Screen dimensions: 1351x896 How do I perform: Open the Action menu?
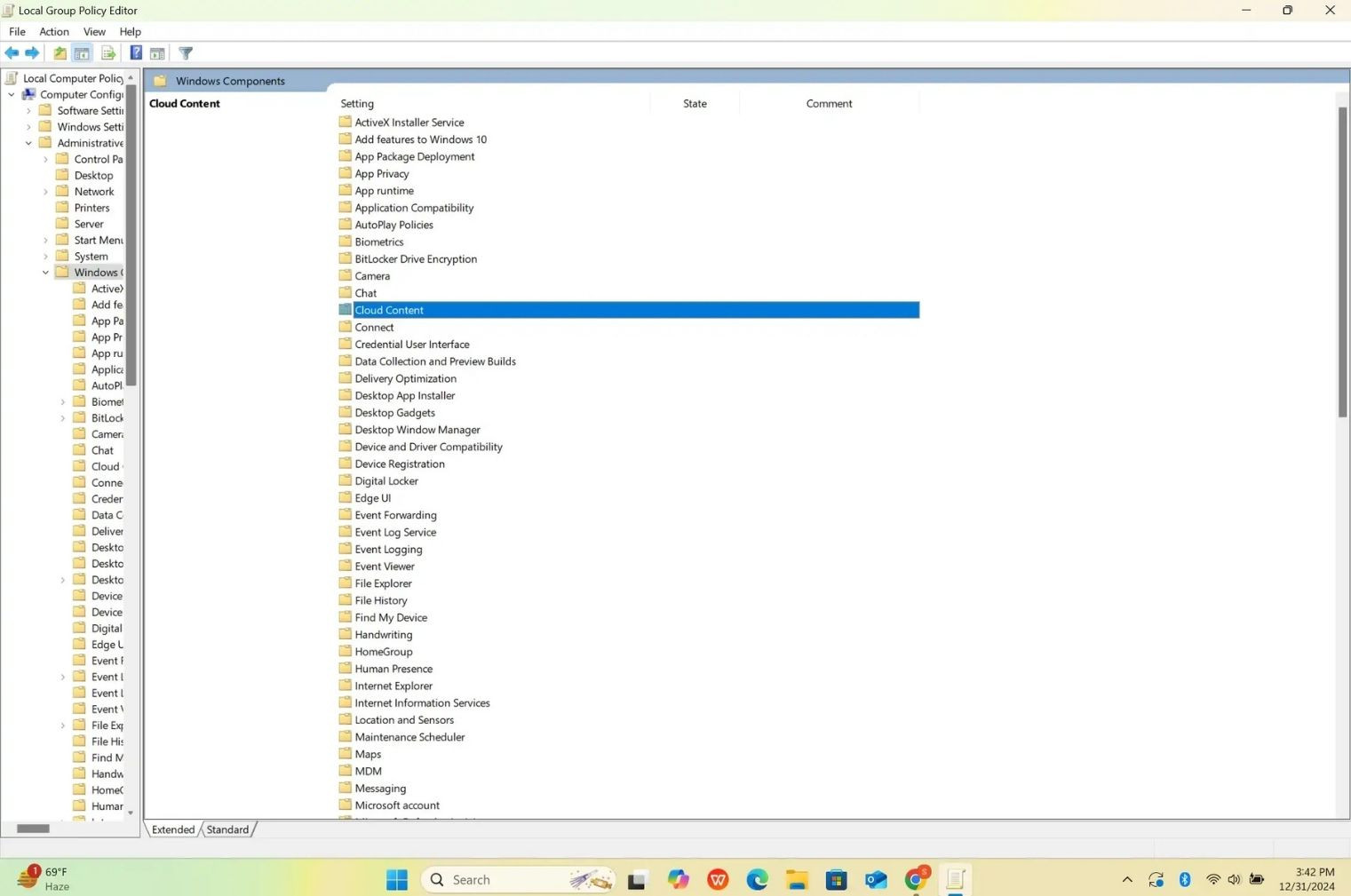(54, 31)
